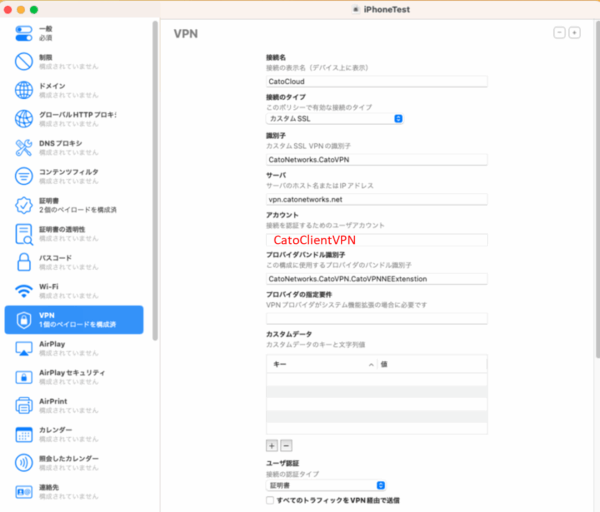Screen dimensions: 600x512
Task: Click the カレンダー calendar icon
Action: [x=25, y=434]
